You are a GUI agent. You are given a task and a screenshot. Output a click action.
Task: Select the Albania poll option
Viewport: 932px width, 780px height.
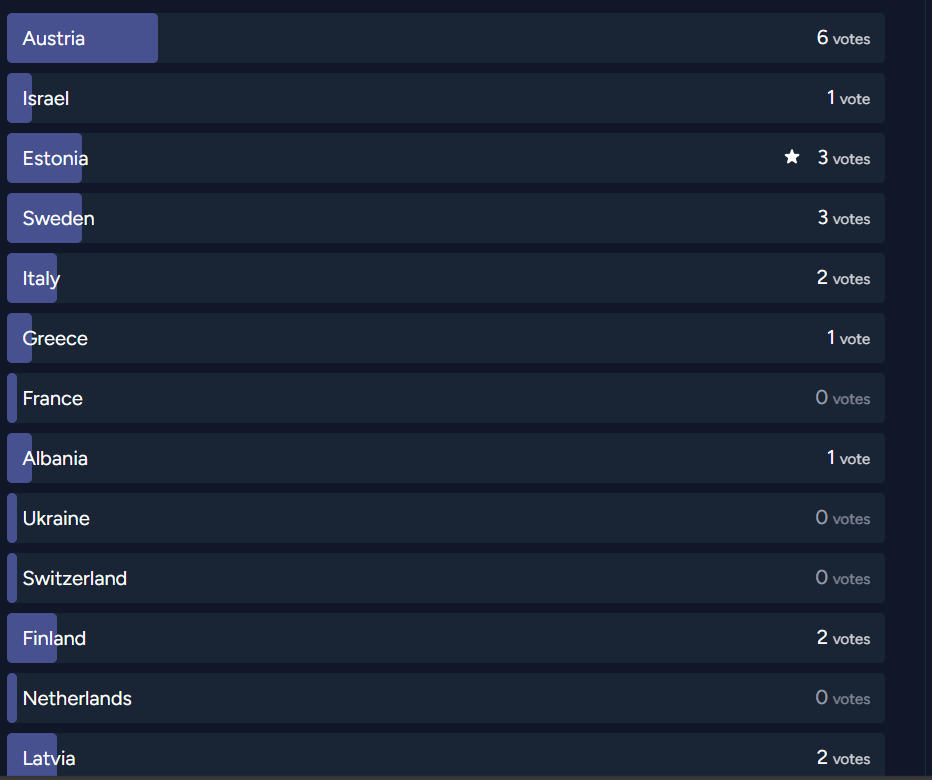446,458
